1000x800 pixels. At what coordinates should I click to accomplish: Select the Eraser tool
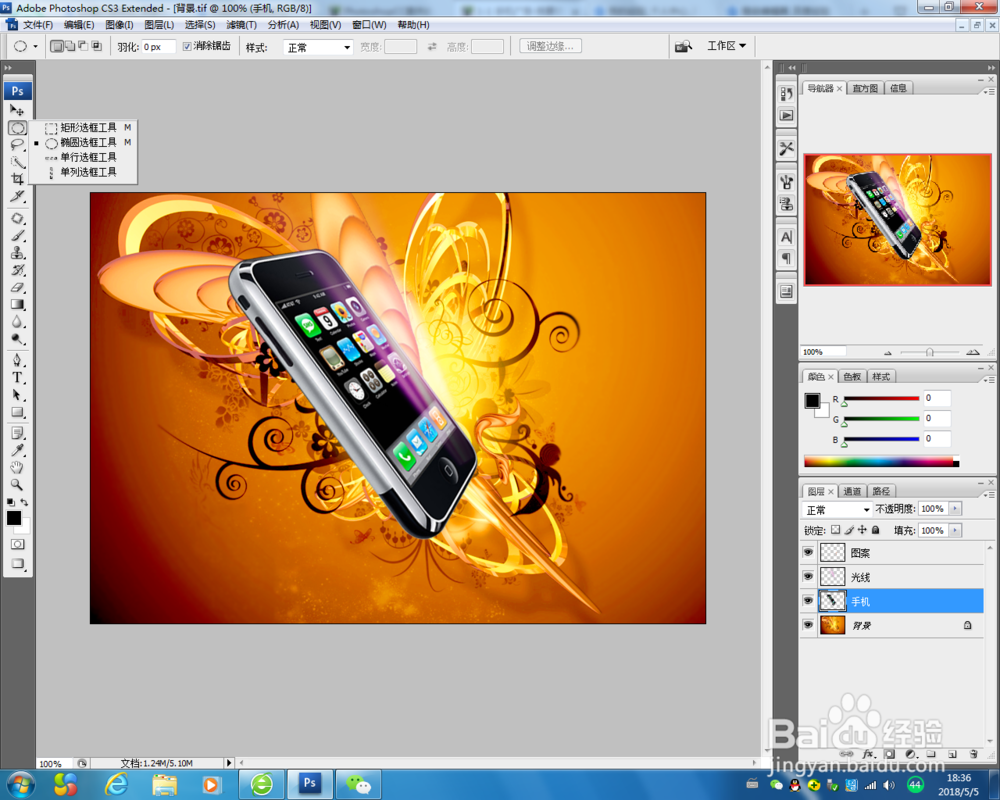click(x=17, y=288)
